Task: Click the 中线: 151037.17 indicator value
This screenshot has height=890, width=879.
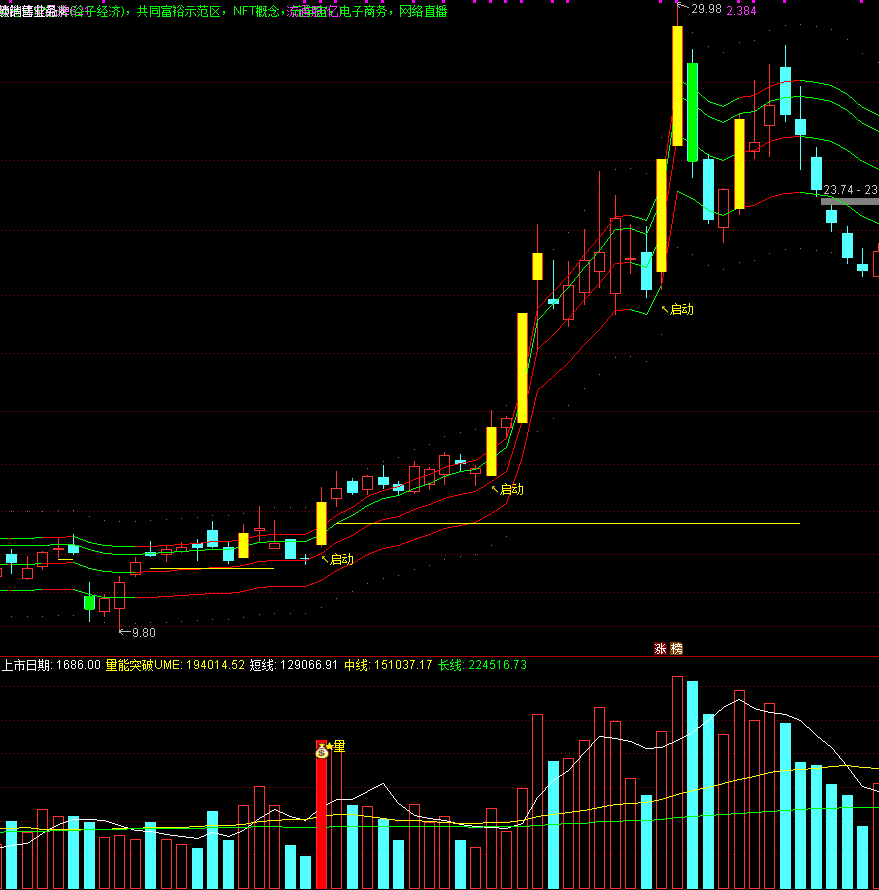Action: click(x=388, y=665)
